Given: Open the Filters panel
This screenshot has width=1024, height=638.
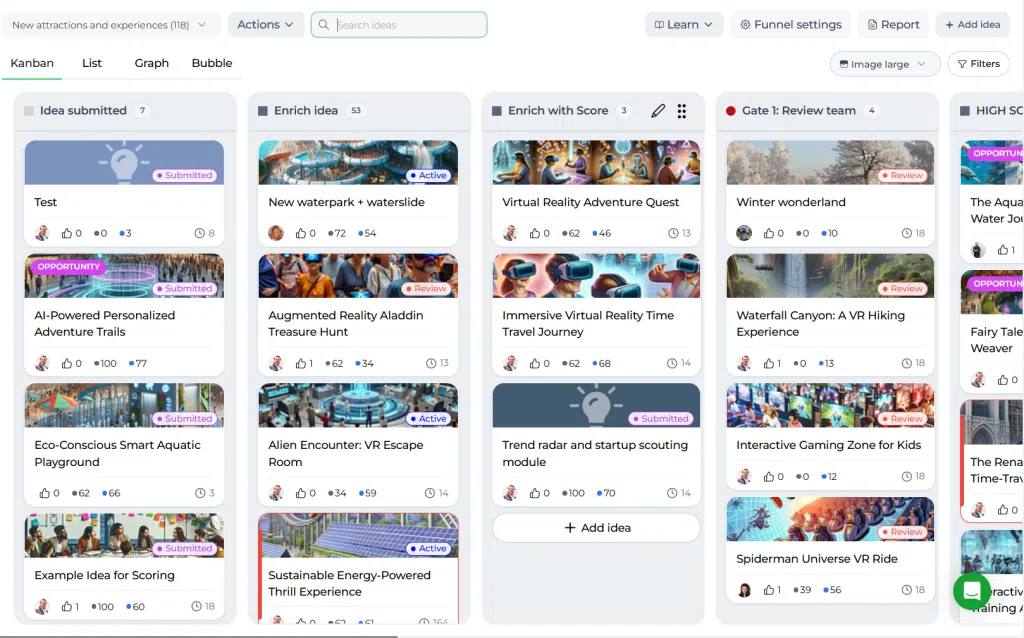Looking at the screenshot, I should click(978, 64).
